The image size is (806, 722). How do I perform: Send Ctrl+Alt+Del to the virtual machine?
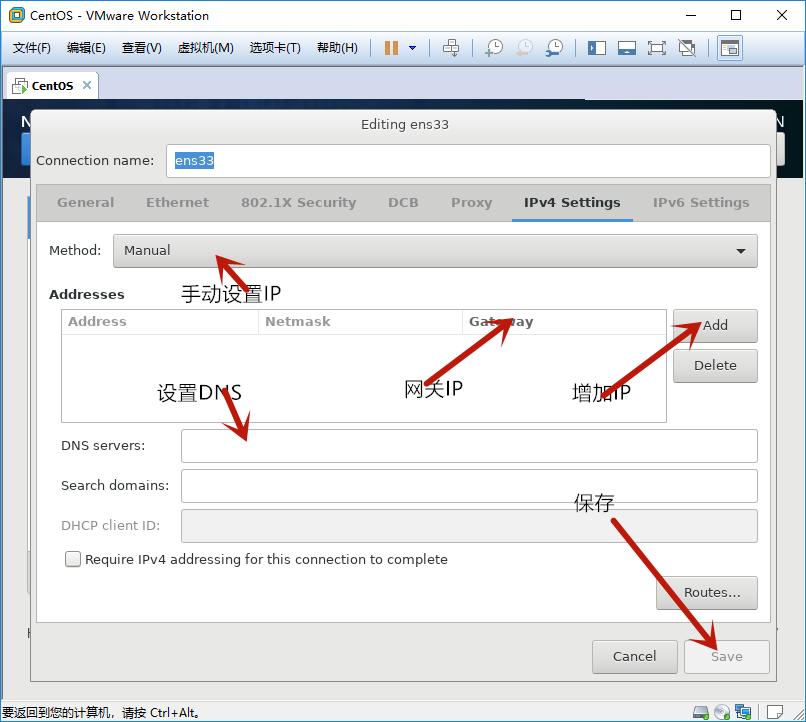[x=451, y=48]
